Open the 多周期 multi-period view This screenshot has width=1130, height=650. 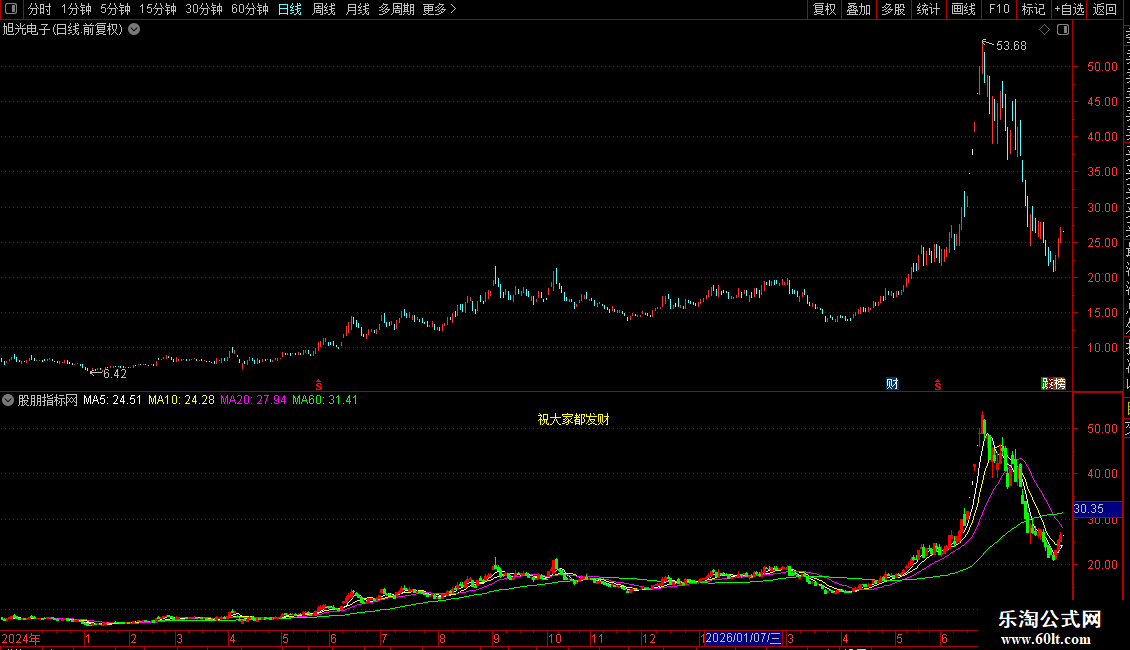pyautogui.click(x=396, y=9)
